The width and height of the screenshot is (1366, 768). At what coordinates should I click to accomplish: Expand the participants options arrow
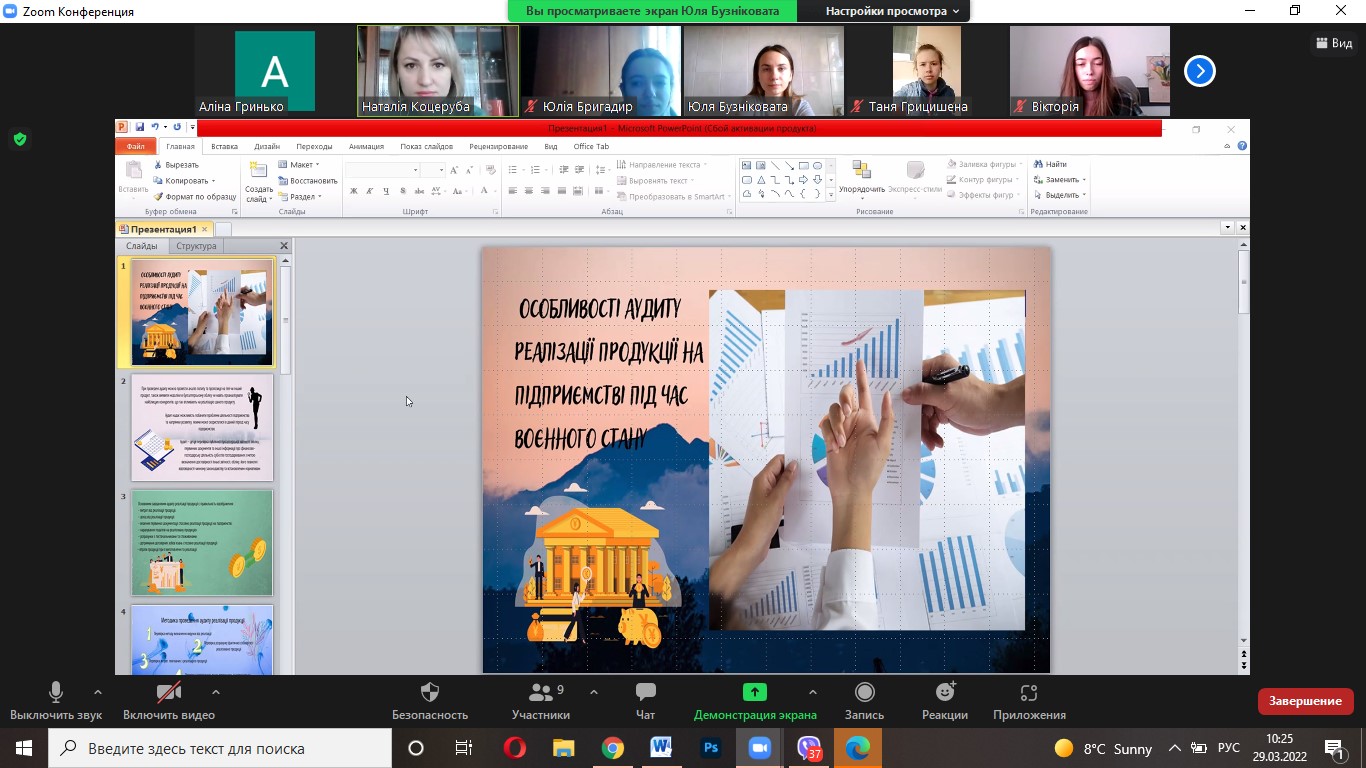(594, 692)
